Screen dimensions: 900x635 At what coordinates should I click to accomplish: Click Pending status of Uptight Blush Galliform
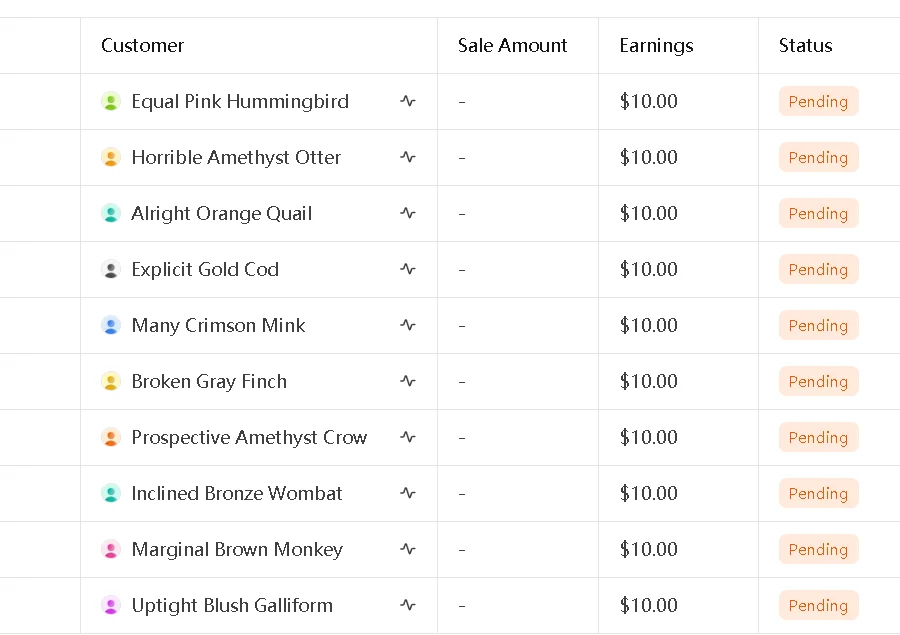click(818, 605)
